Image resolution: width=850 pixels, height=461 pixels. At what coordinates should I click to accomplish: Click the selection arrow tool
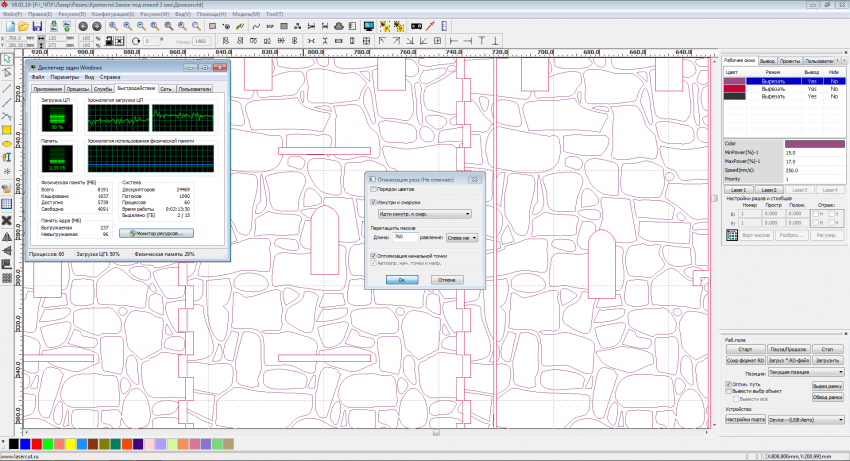click(7, 60)
